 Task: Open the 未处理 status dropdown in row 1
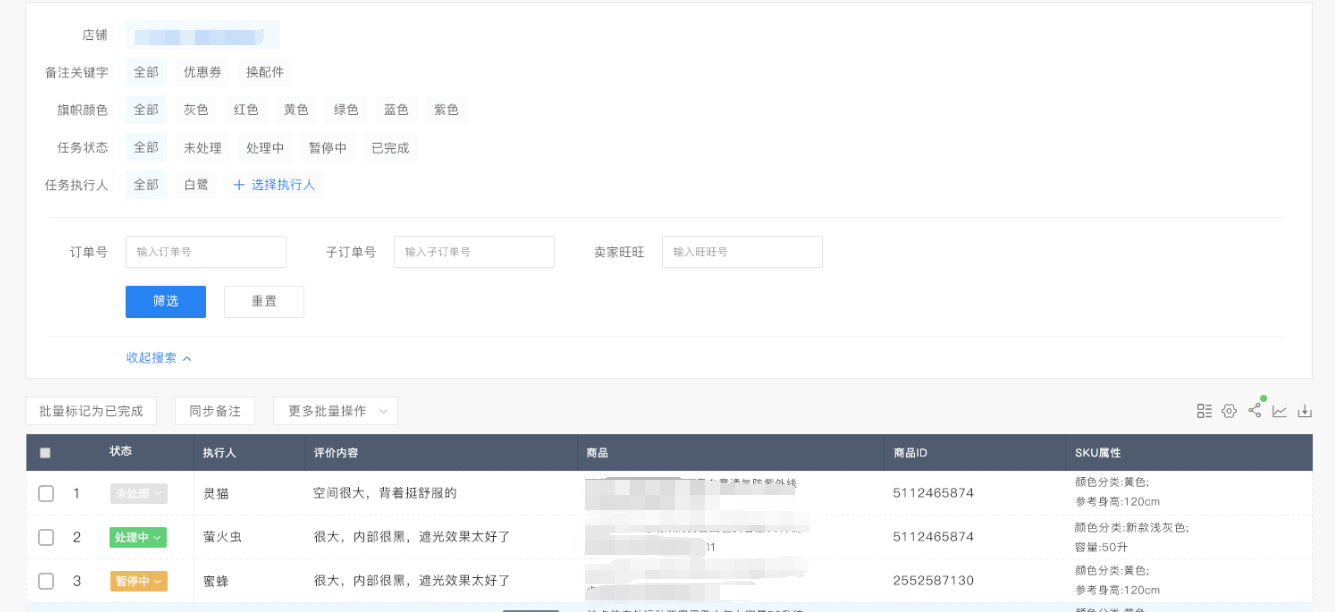click(138, 494)
